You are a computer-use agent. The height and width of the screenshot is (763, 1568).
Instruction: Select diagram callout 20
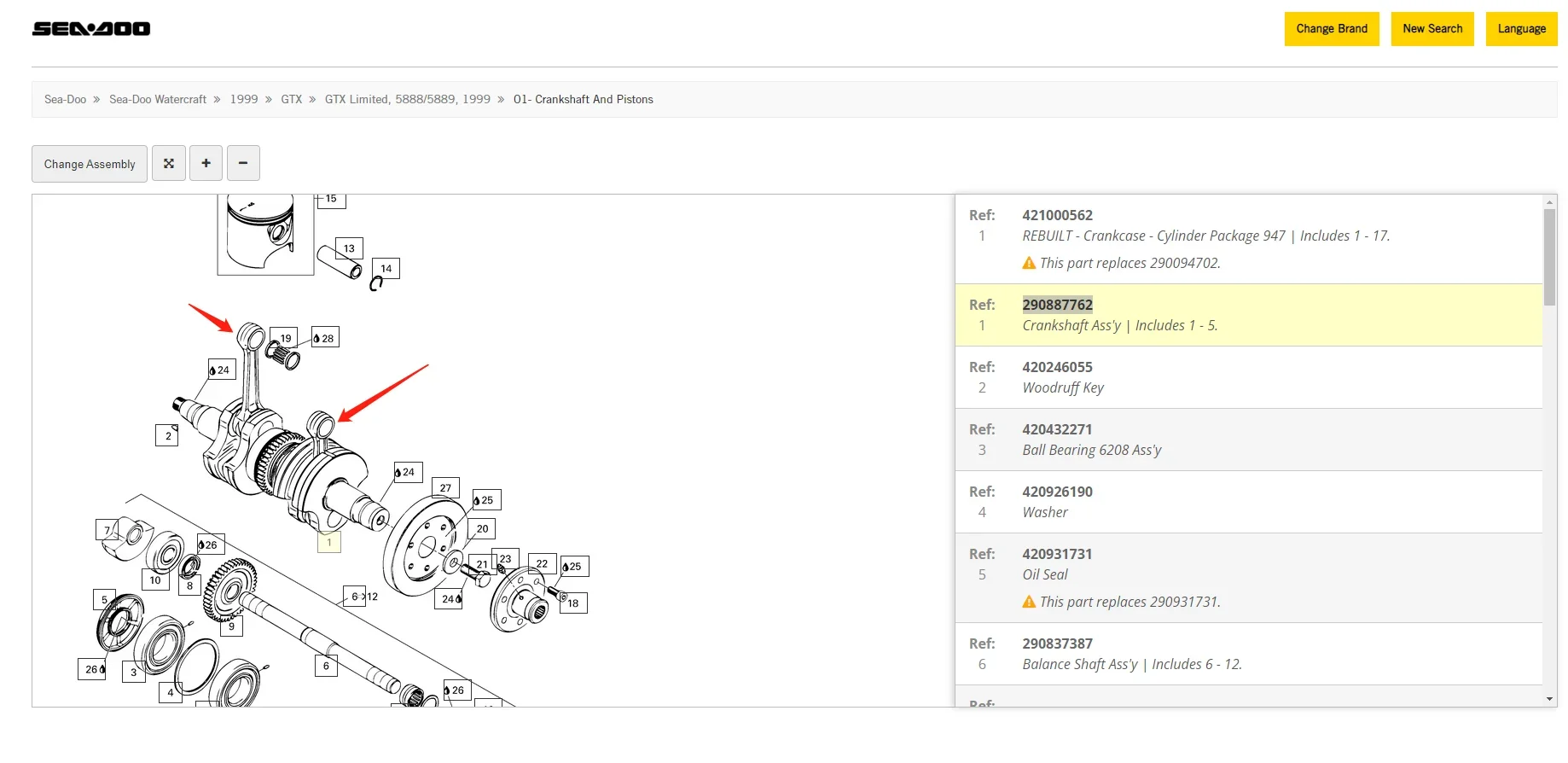coord(482,529)
